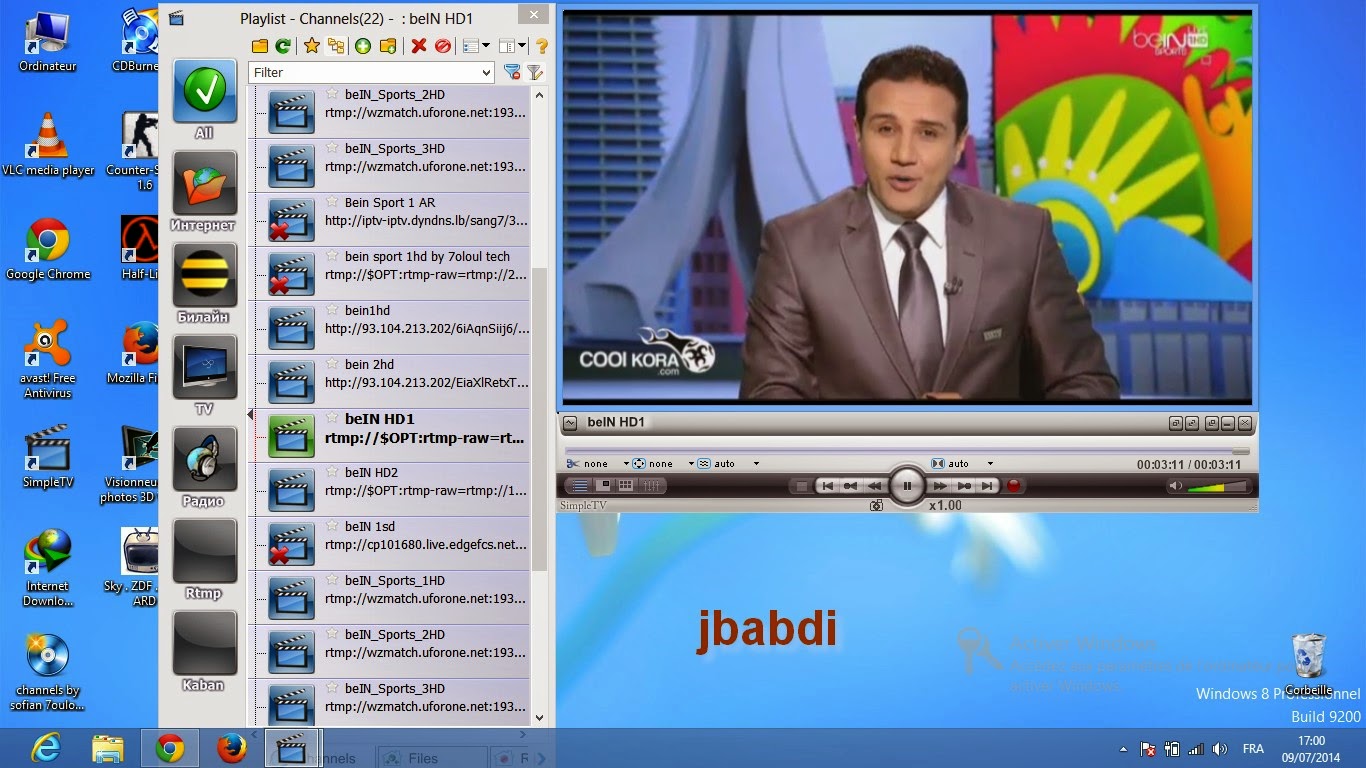The width and height of the screenshot is (1366, 768).
Task: Toggle favorite star for bein1hd
Action: (332, 310)
